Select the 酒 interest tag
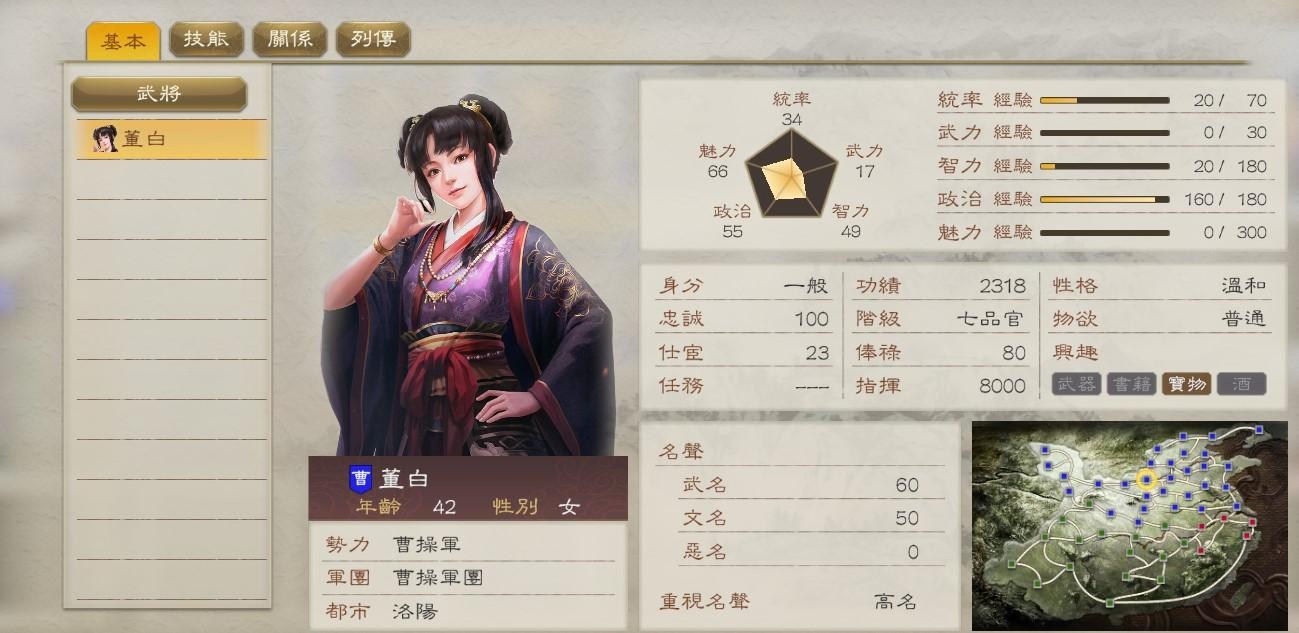Viewport: 1299px width, 633px height. 1241,384
